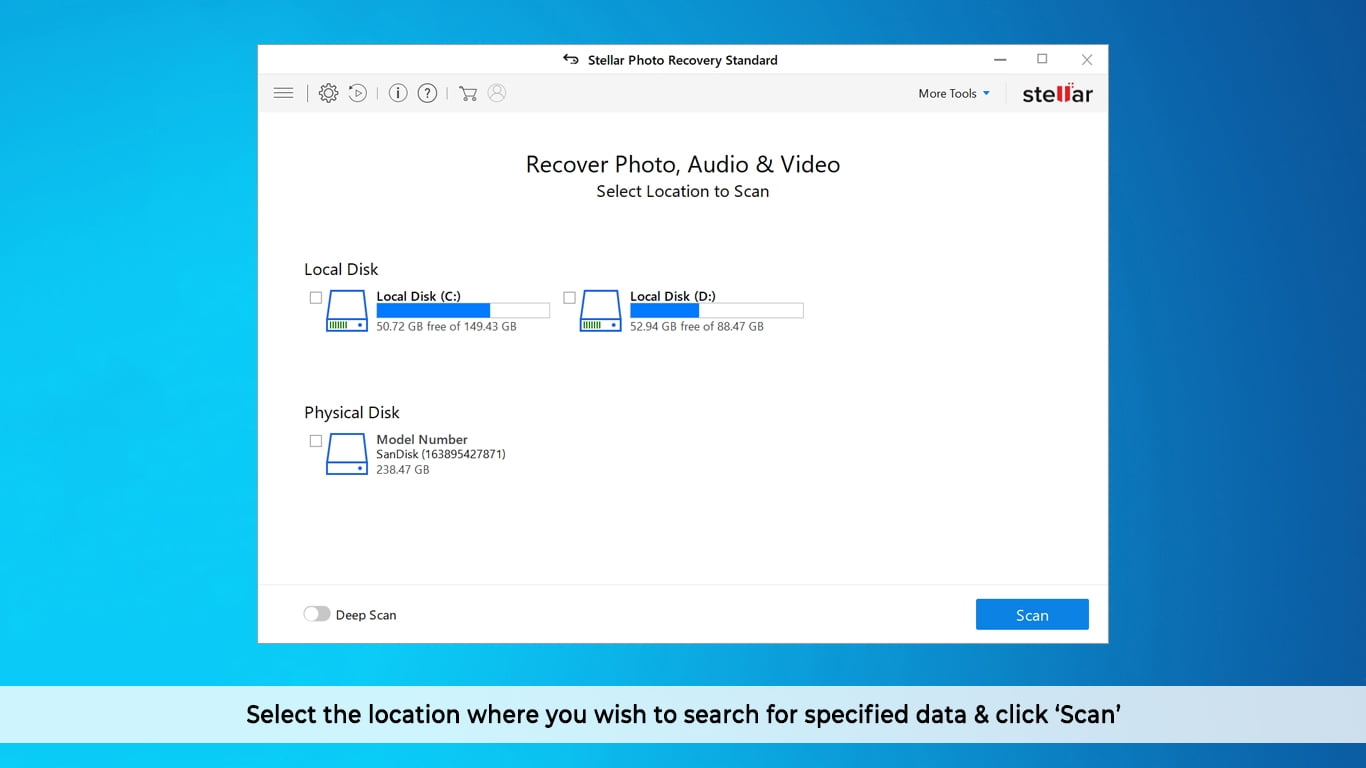Viewport: 1366px width, 768px height.
Task: Click the 'Model Number' label
Action: click(x=422, y=439)
